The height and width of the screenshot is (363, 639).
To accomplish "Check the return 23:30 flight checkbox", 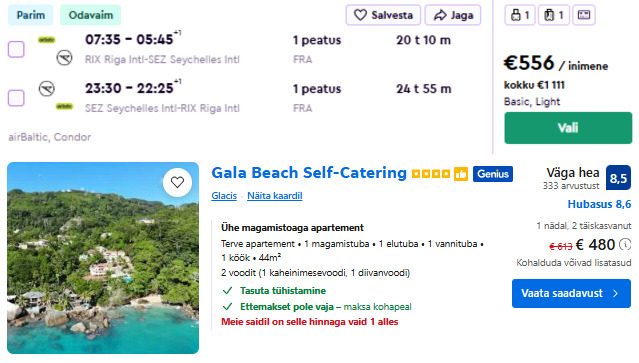I will click(x=16, y=98).
